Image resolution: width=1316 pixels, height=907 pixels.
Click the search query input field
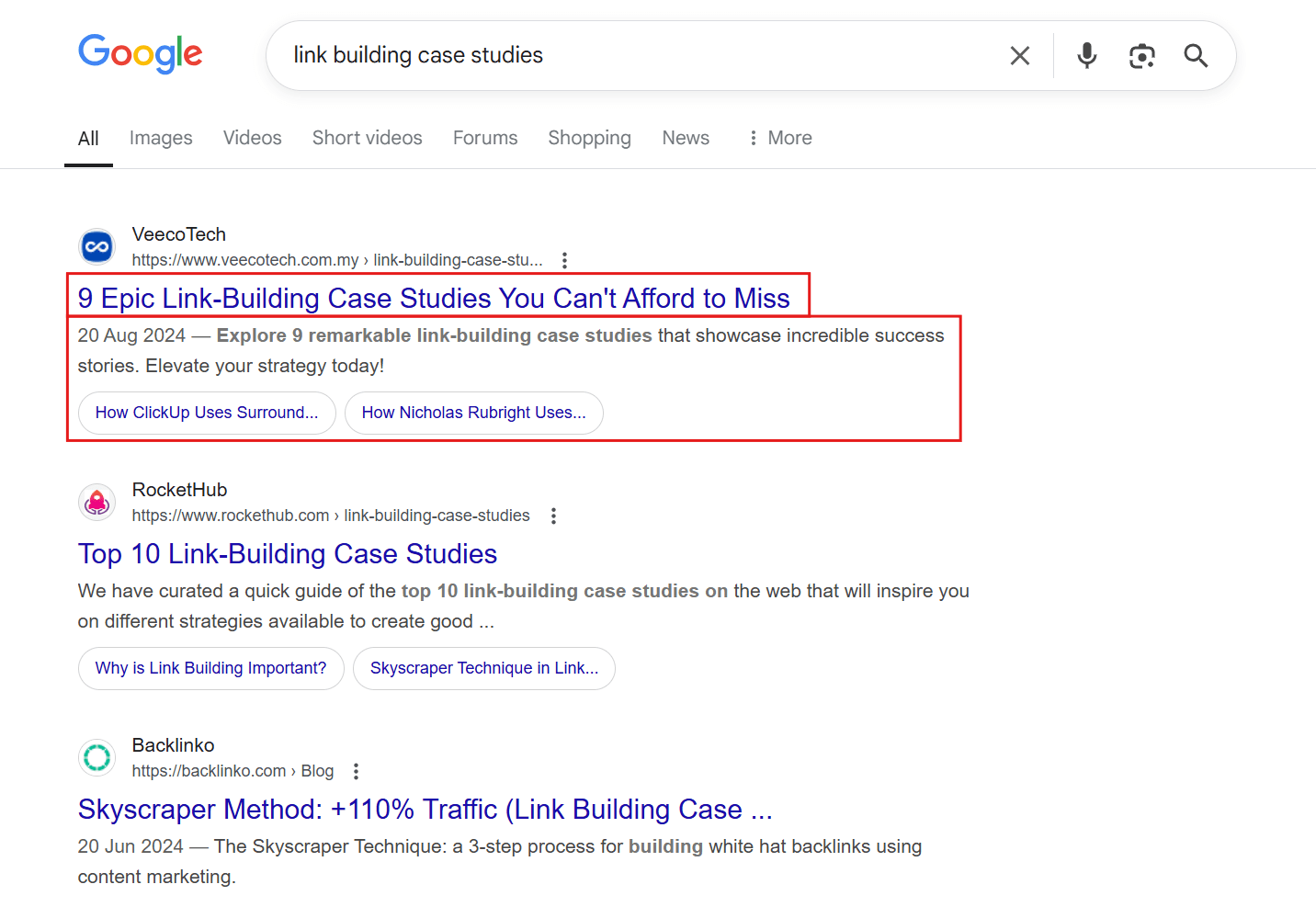pyautogui.click(x=643, y=55)
